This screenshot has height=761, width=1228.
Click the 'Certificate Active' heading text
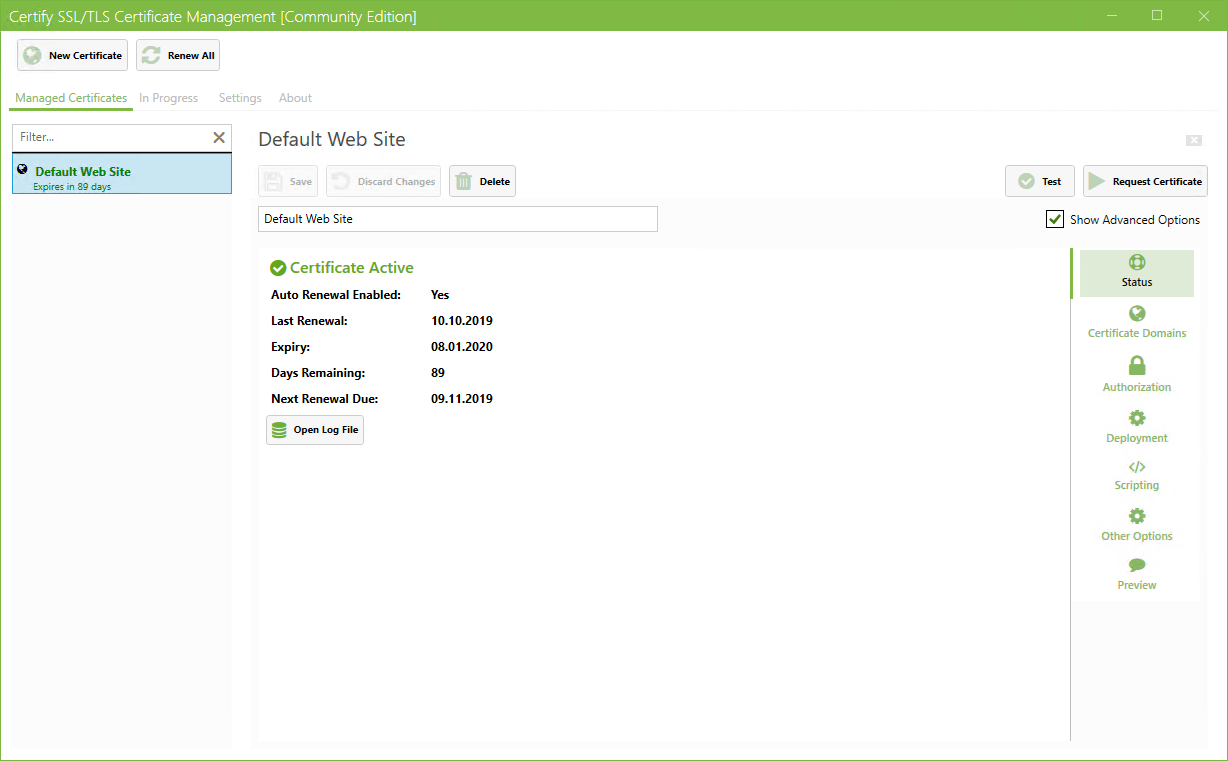352,268
